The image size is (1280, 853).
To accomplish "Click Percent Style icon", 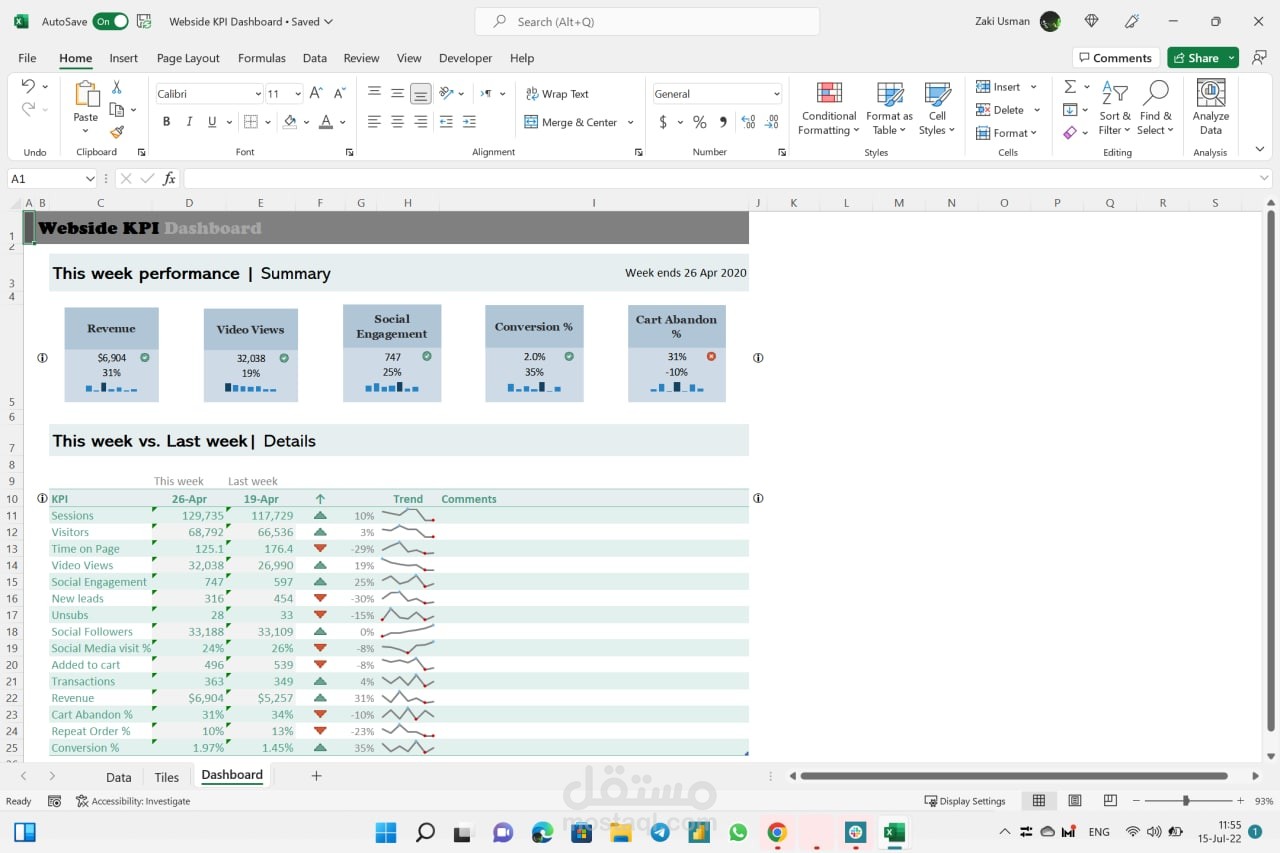I will click(x=699, y=122).
